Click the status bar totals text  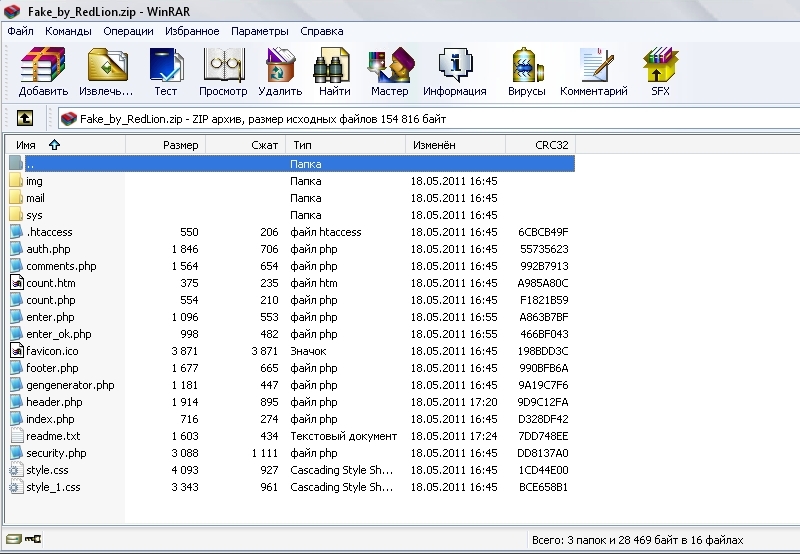click(x=637, y=540)
